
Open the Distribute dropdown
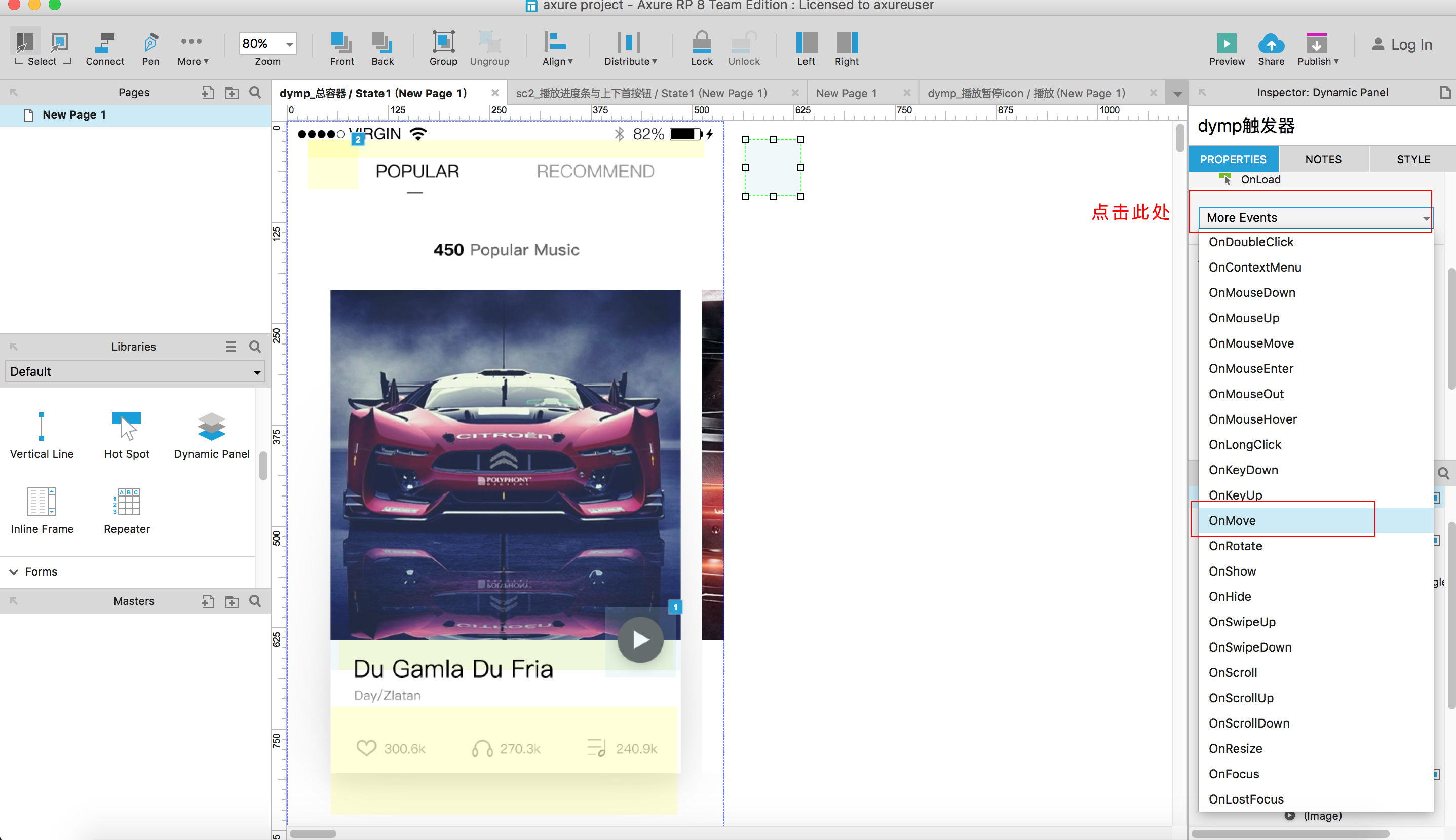pos(630,49)
